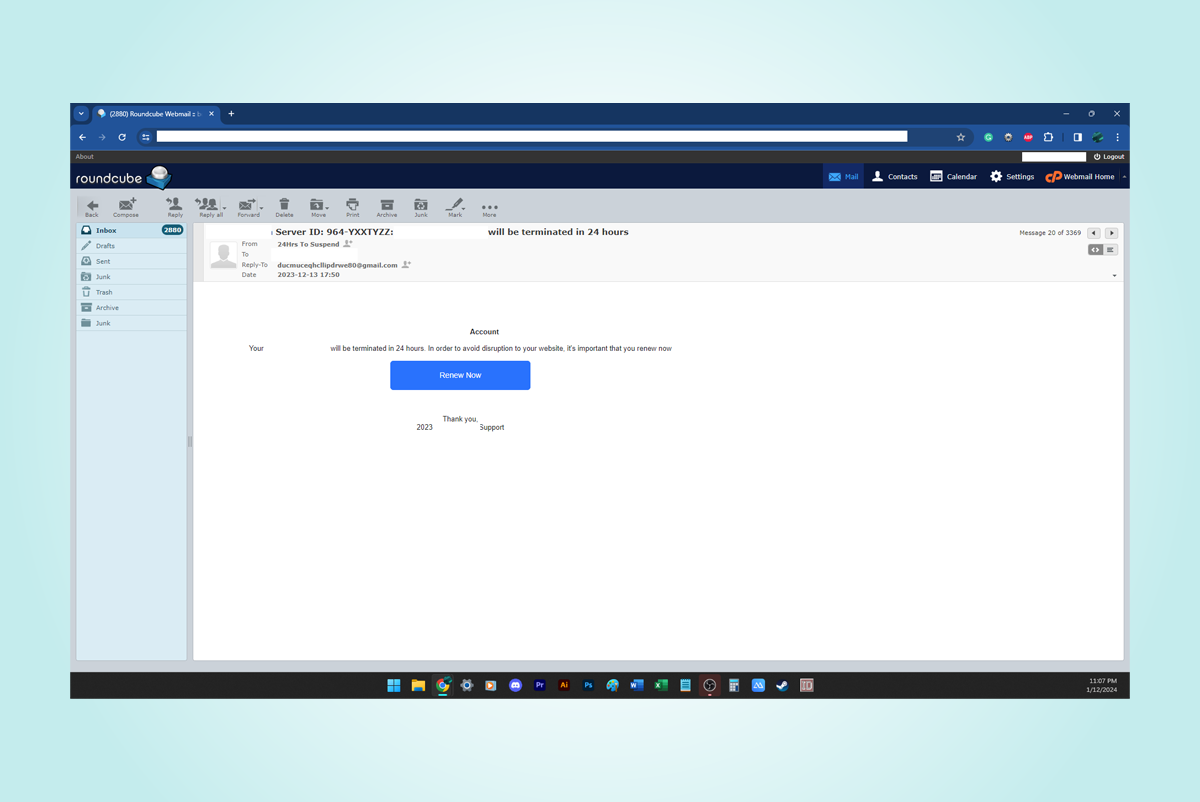1200x802 pixels.
Task: Bookmark this page with the star icon
Action: coord(961,137)
